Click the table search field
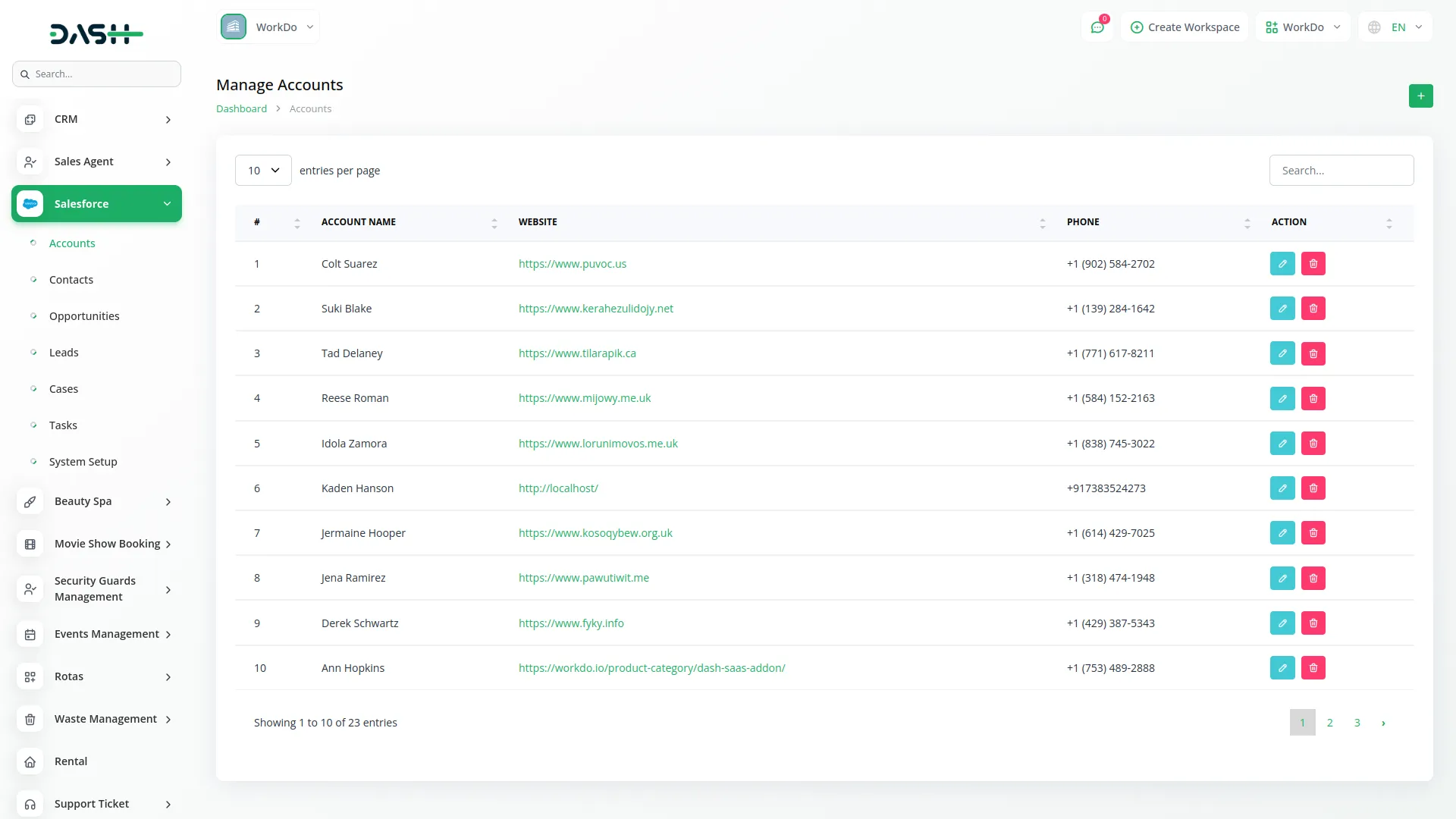The image size is (1456, 819). [x=1341, y=170]
